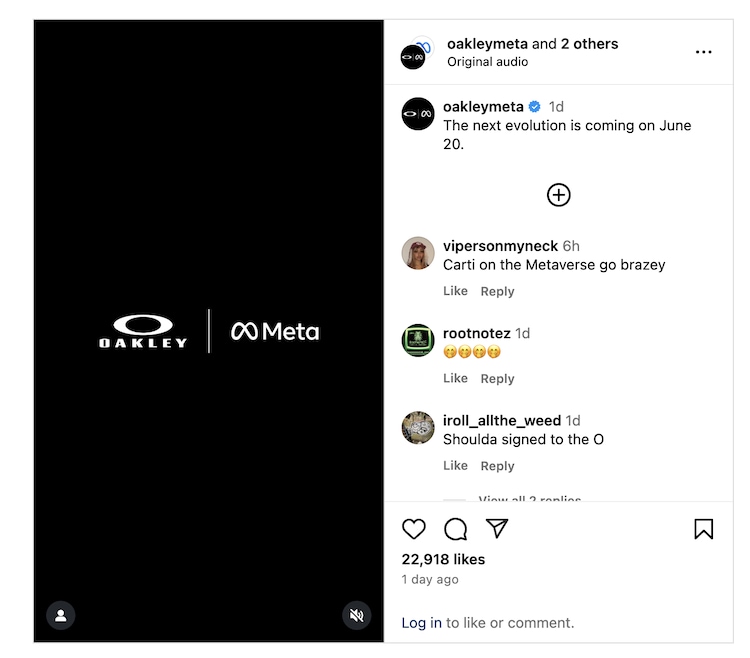Click the heart like icon
This screenshot has height=658, width=750.
click(414, 529)
